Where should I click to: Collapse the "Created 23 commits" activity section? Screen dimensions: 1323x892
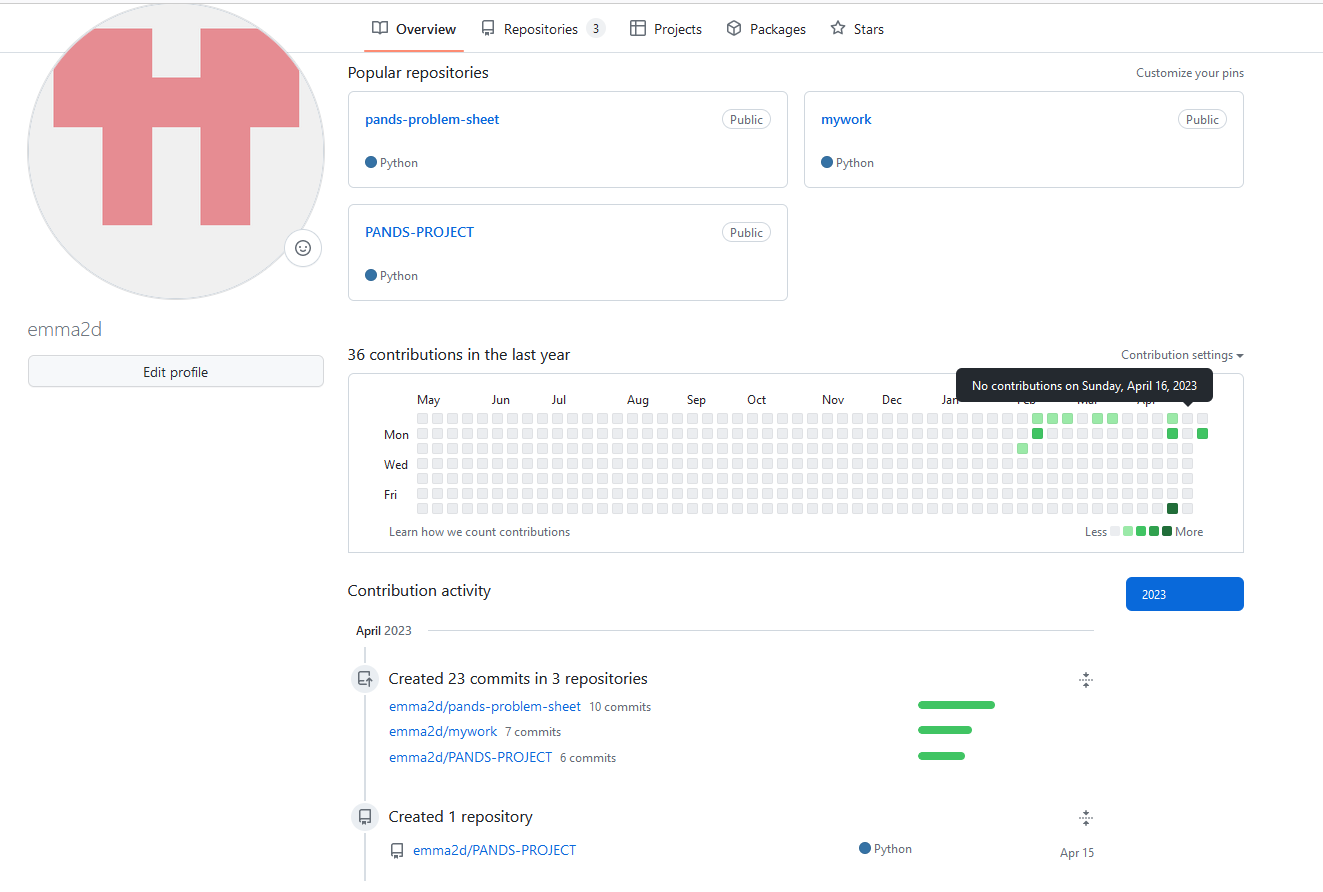(1086, 680)
